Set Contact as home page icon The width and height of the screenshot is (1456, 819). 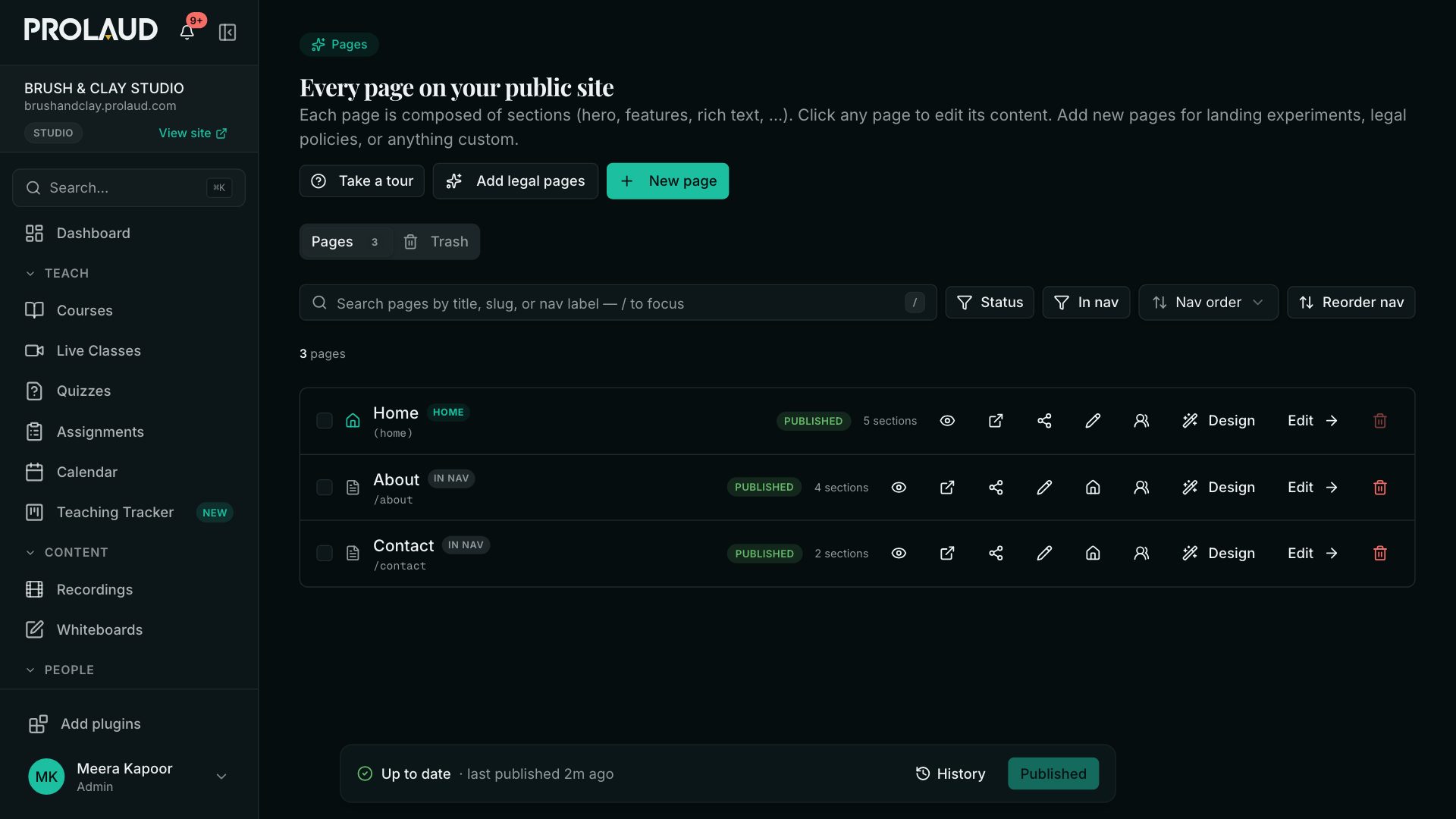coord(1093,554)
